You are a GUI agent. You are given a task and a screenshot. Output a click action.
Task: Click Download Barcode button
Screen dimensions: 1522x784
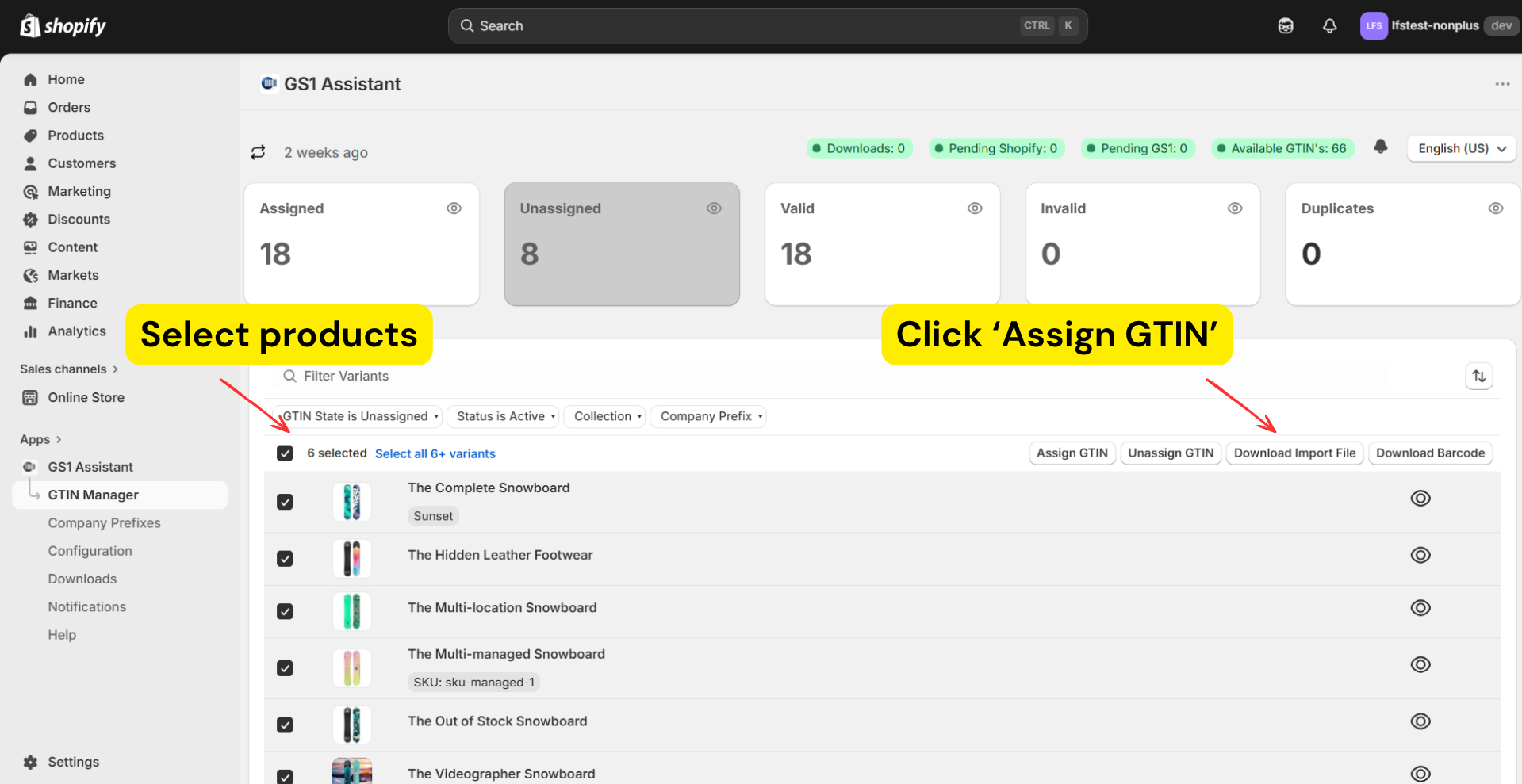(x=1430, y=453)
